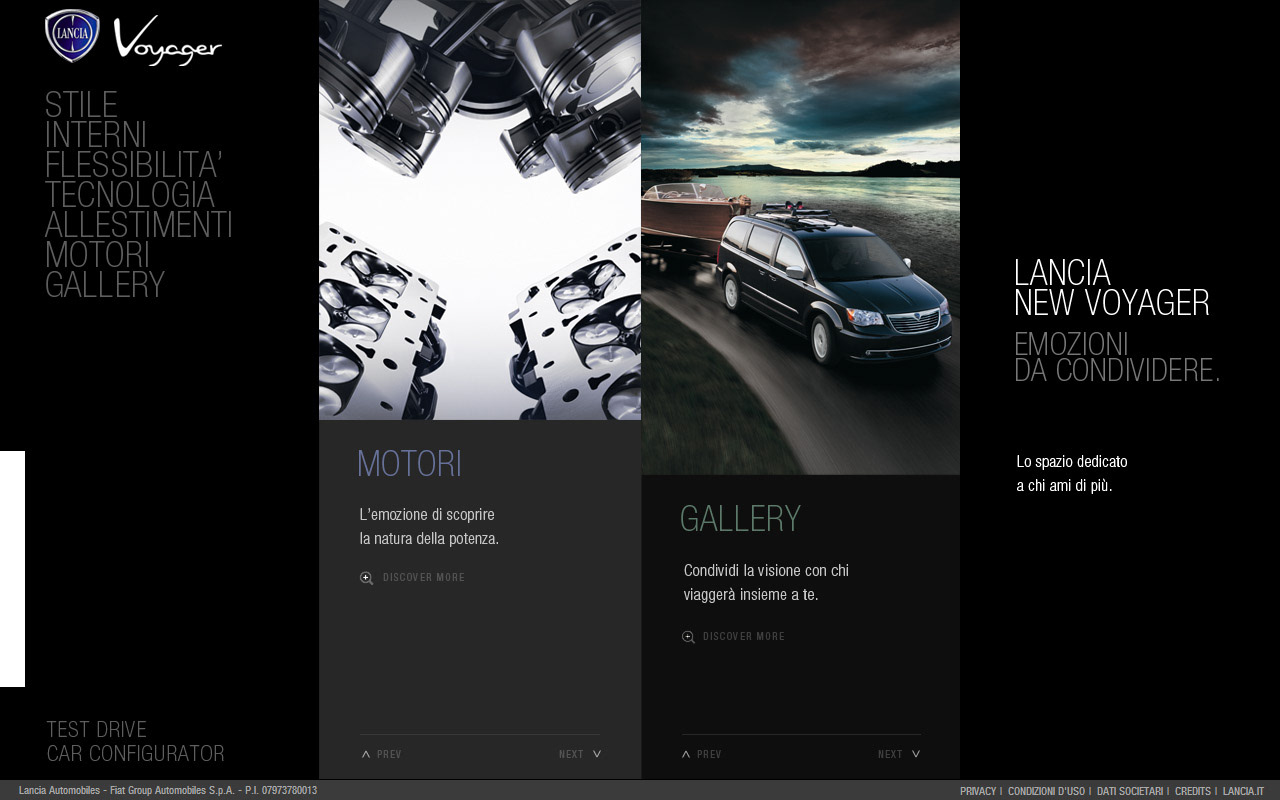This screenshot has width=1280, height=800.
Task: Open the STILE menu section
Action: [81, 105]
